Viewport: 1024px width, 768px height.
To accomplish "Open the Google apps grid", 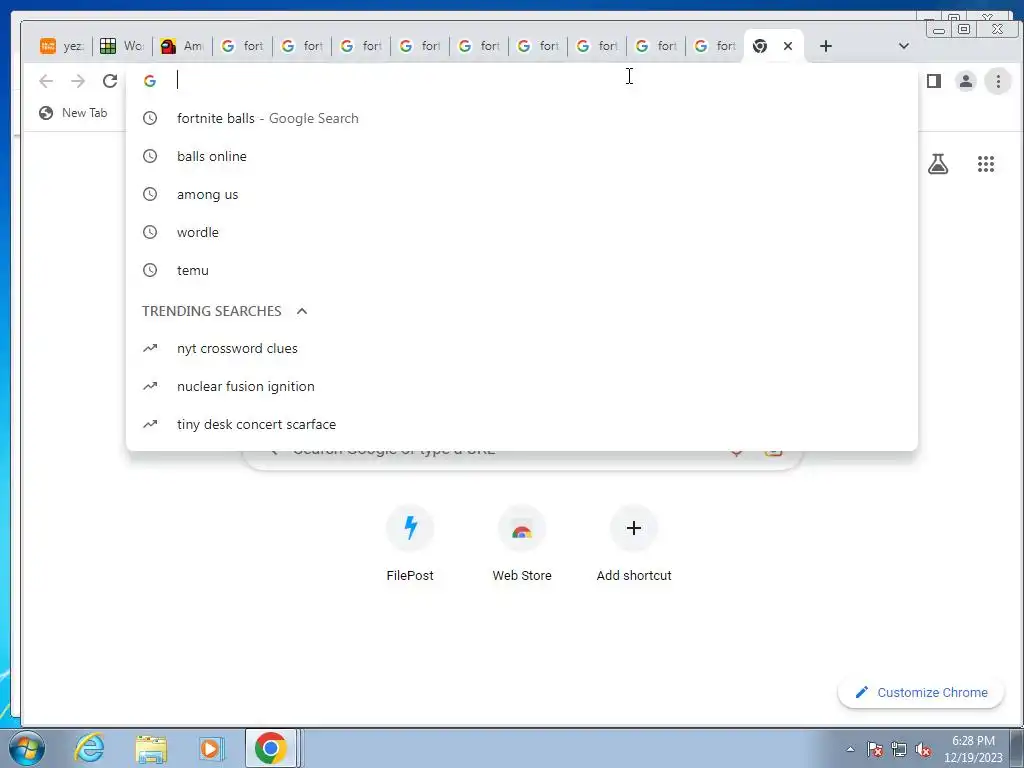I will [985, 164].
